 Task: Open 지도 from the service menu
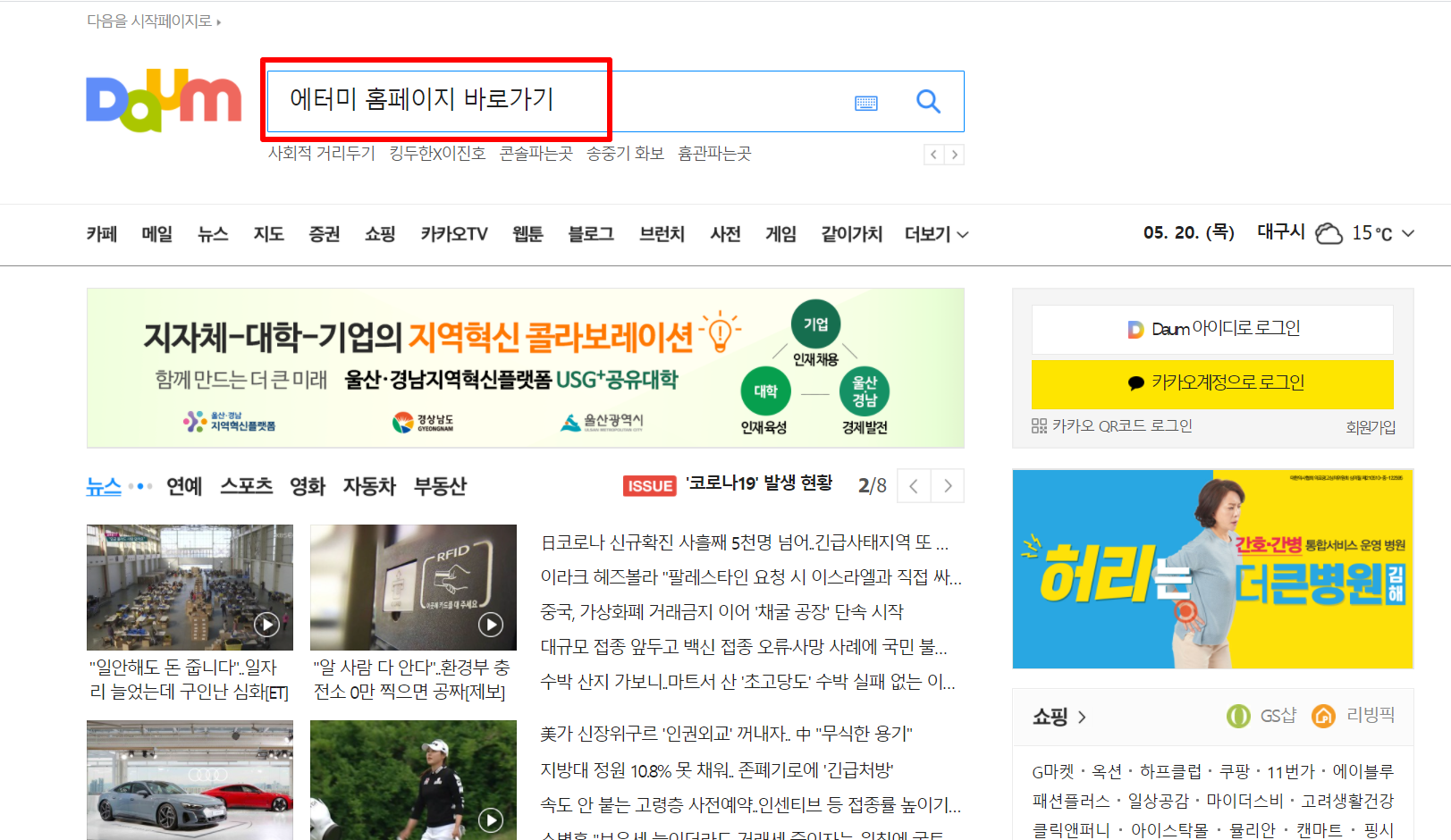(x=268, y=234)
